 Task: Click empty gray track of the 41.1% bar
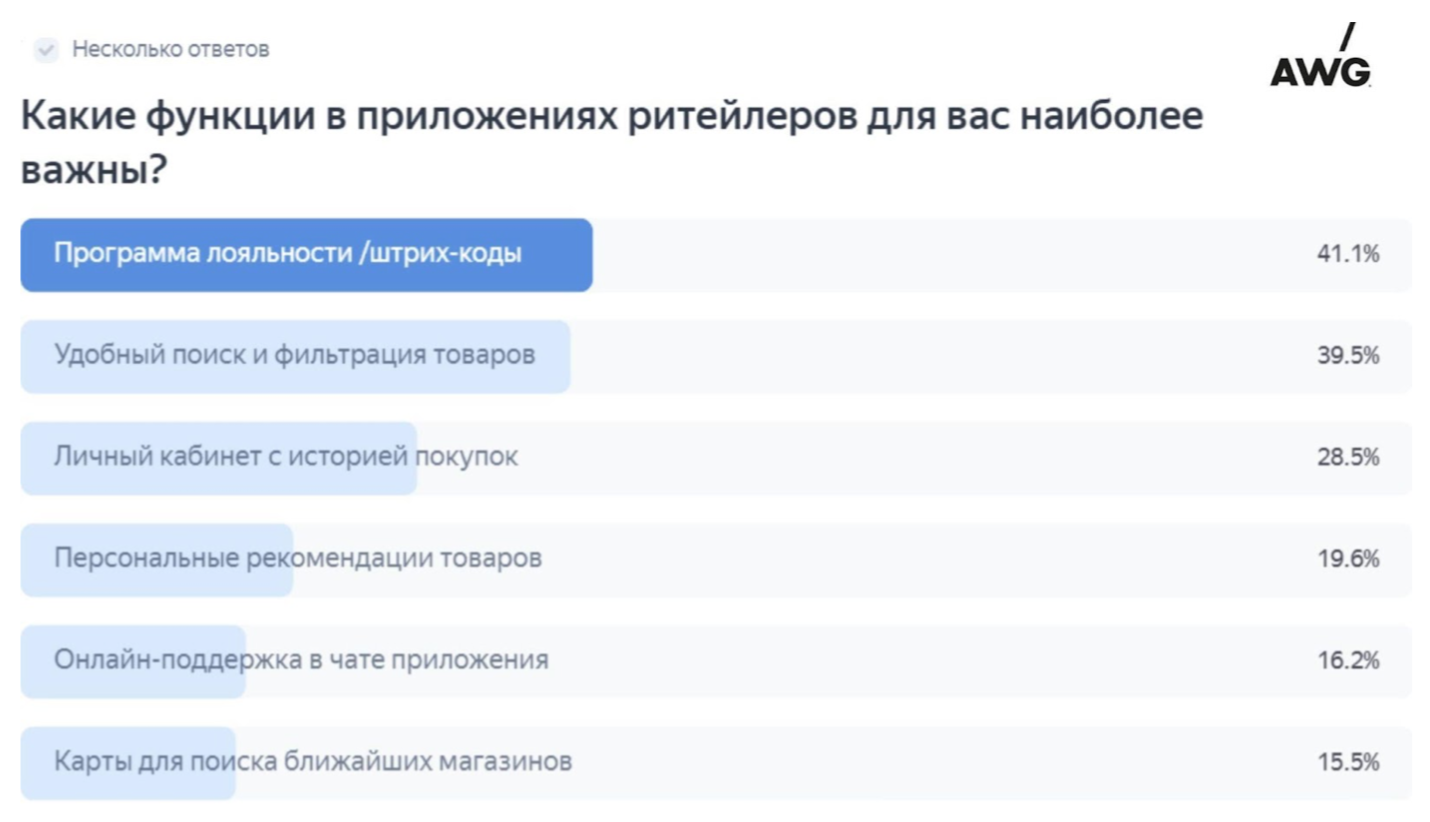[x=950, y=255]
